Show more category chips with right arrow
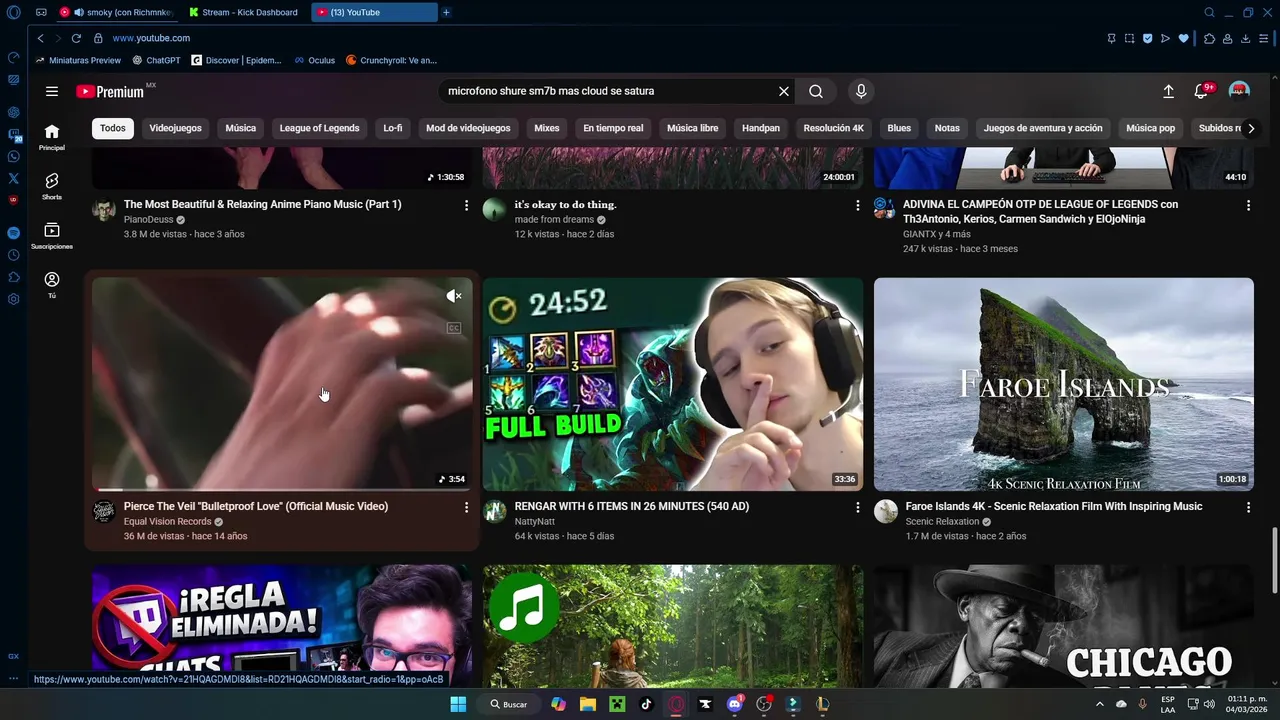The width and height of the screenshot is (1280, 720). pyautogui.click(x=1250, y=128)
